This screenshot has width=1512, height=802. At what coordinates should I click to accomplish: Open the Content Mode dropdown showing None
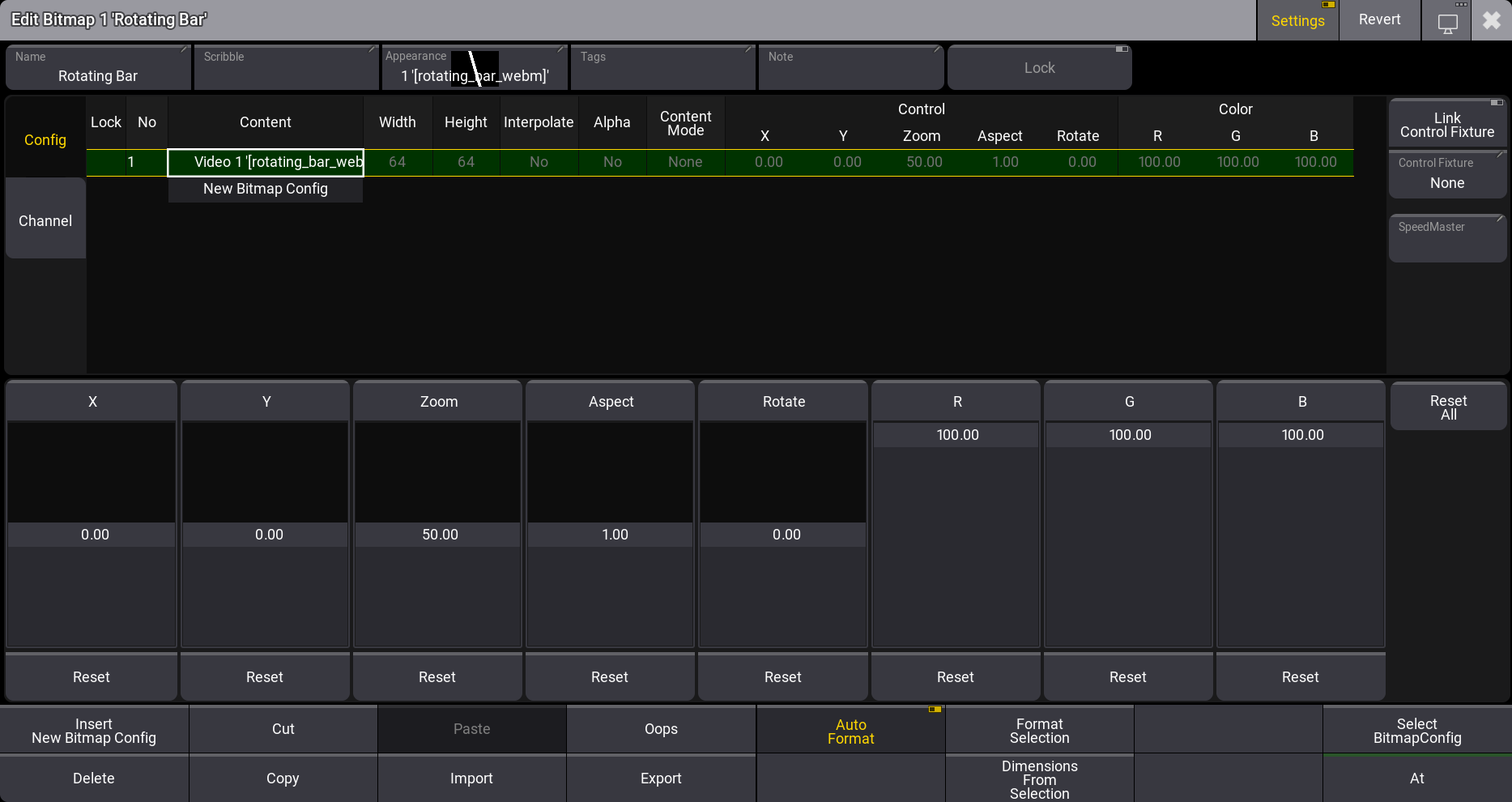click(x=684, y=161)
